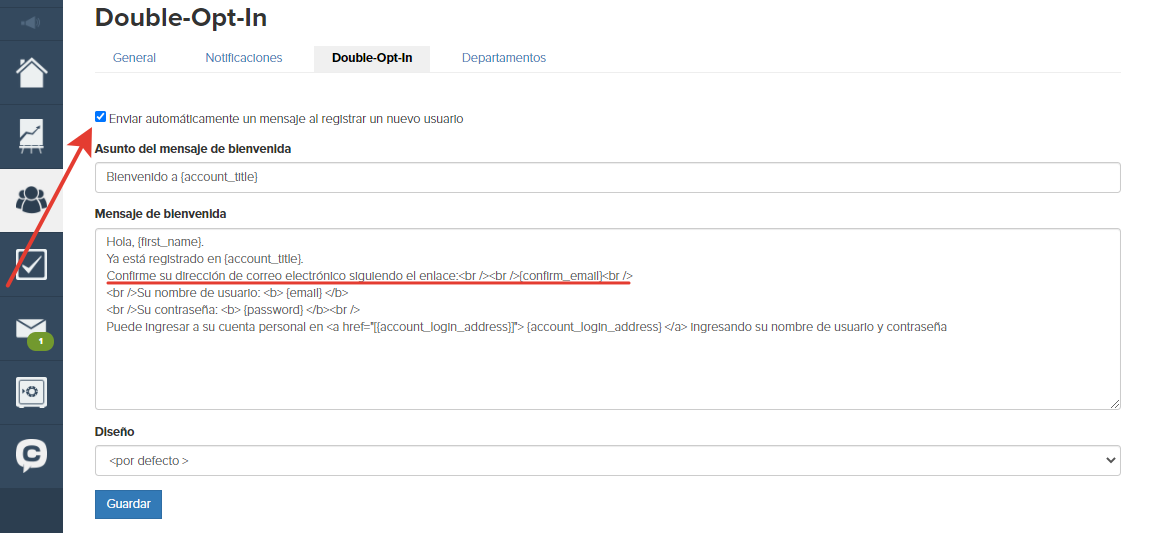
Task: Select the Double-Opt-In tab
Action: 372,58
